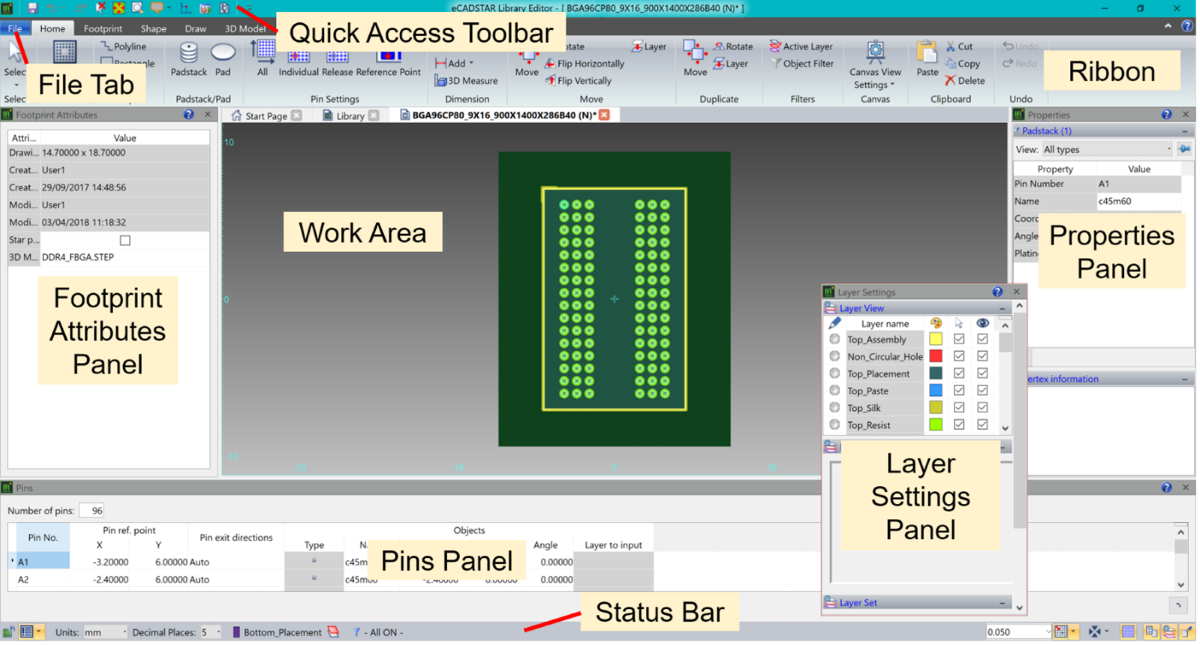
Task: Edit the Name value c45m60 in Properties
Action: click(1138, 201)
